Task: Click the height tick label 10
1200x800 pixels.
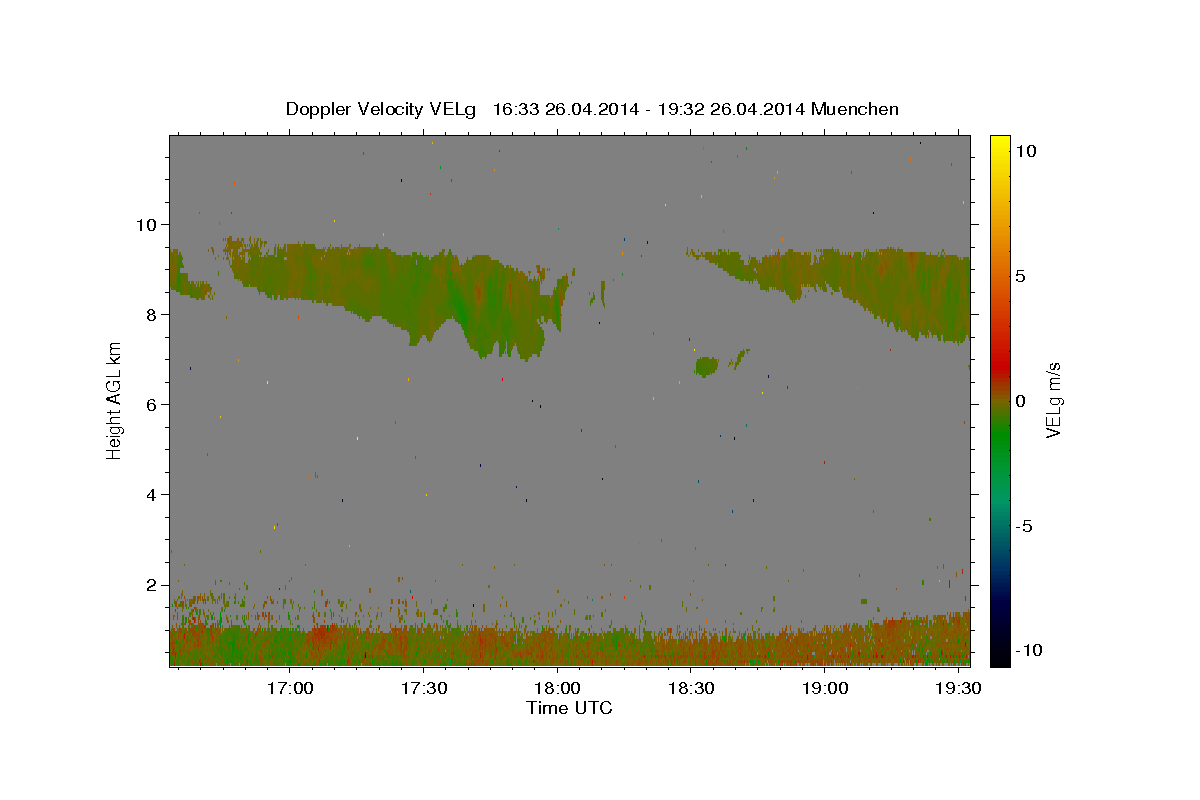Action: click(148, 224)
